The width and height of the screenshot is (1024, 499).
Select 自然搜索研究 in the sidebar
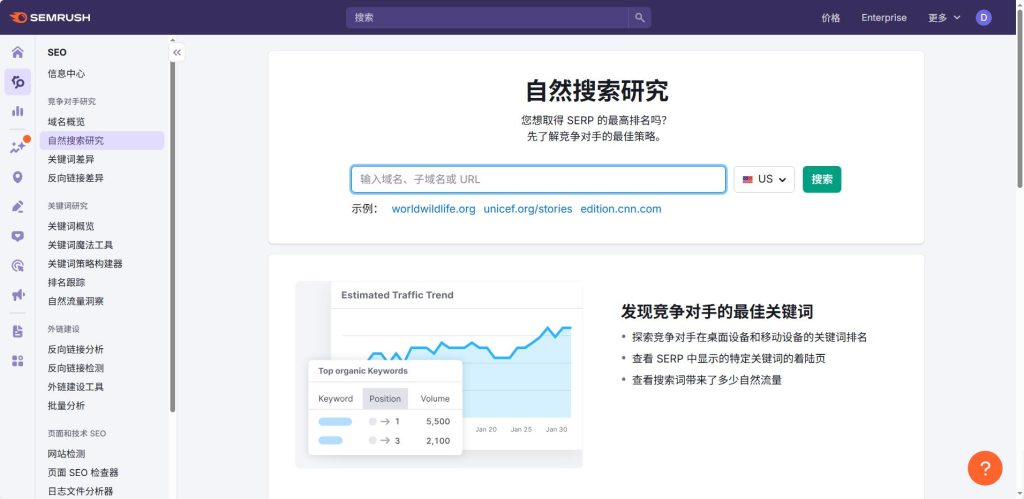point(102,140)
